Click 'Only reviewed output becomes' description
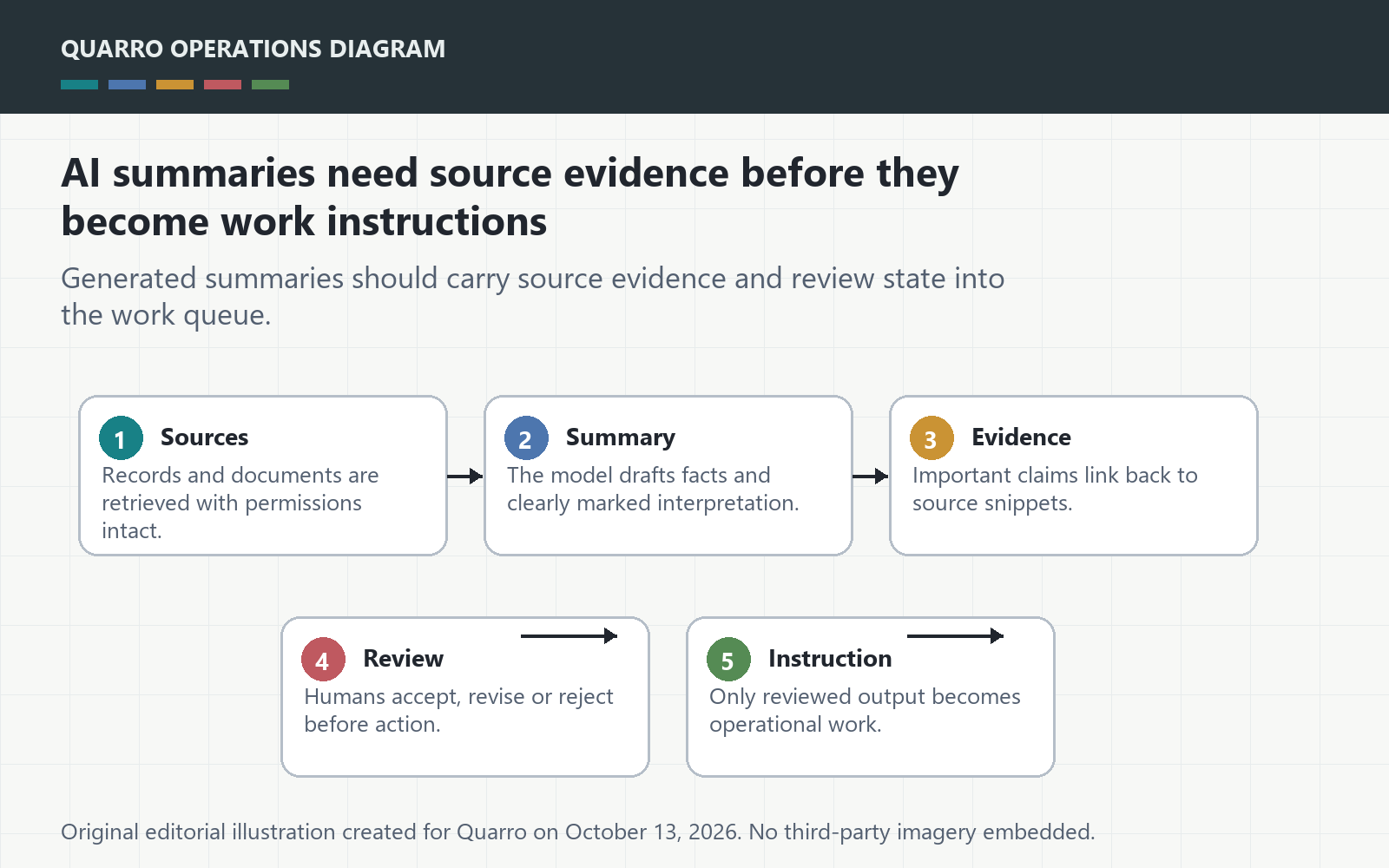 [x=865, y=710]
